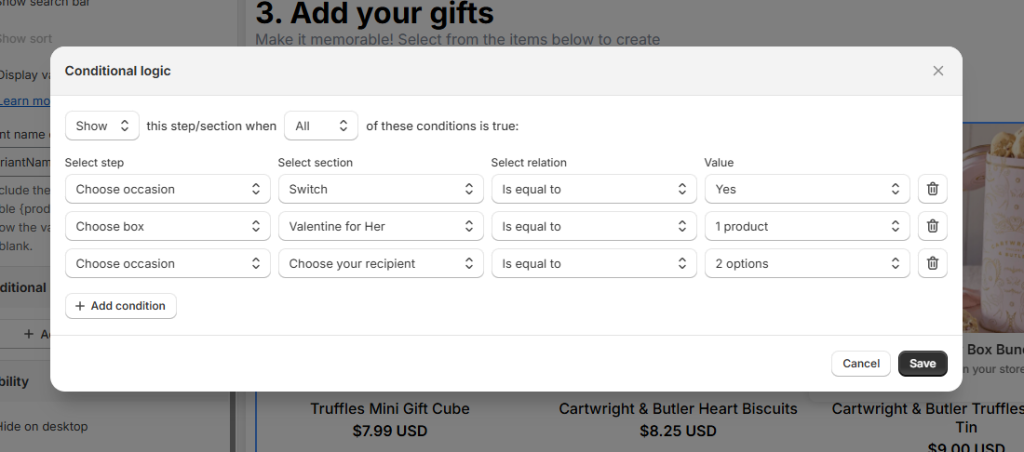The height and width of the screenshot is (452, 1024).
Task: Remove the Choose your recipient condition
Action: tap(932, 264)
